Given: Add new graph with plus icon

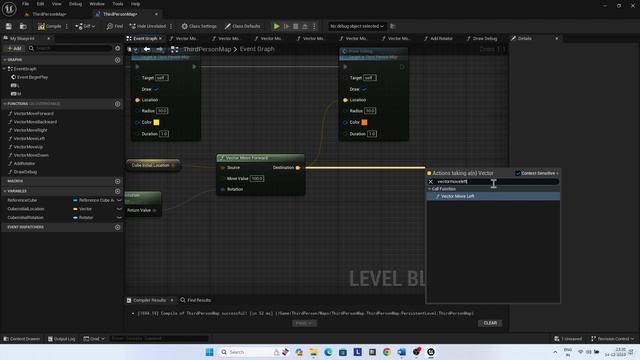Looking at the screenshot, I should (118, 60).
